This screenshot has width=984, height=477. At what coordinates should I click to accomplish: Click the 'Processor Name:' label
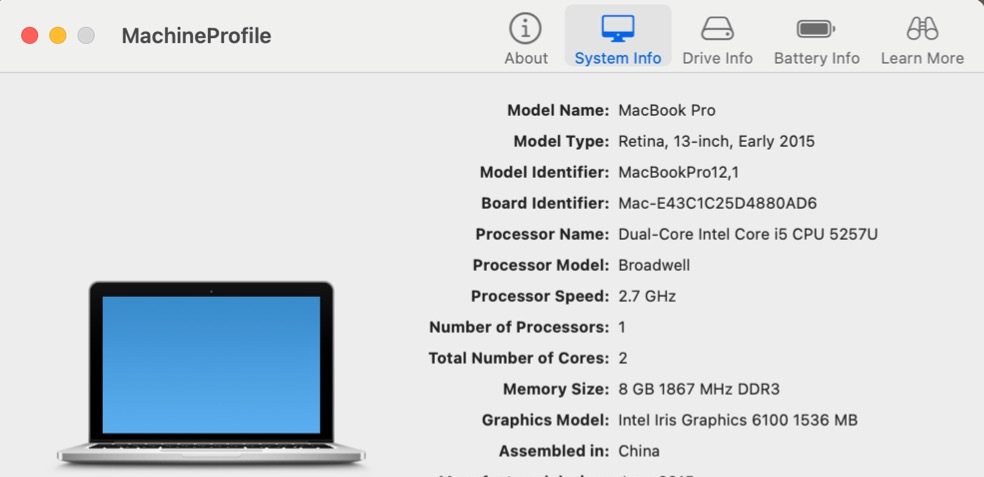point(542,234)
